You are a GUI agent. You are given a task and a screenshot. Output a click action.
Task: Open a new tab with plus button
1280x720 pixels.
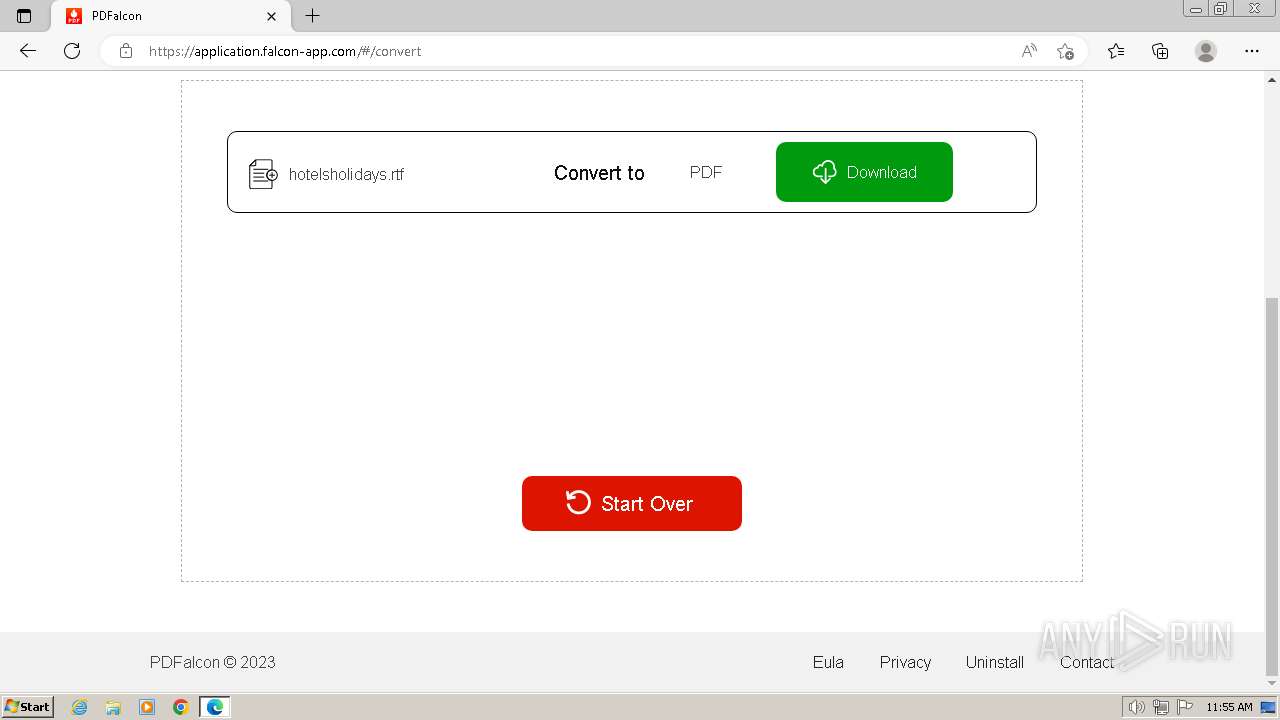coord(313,16)
